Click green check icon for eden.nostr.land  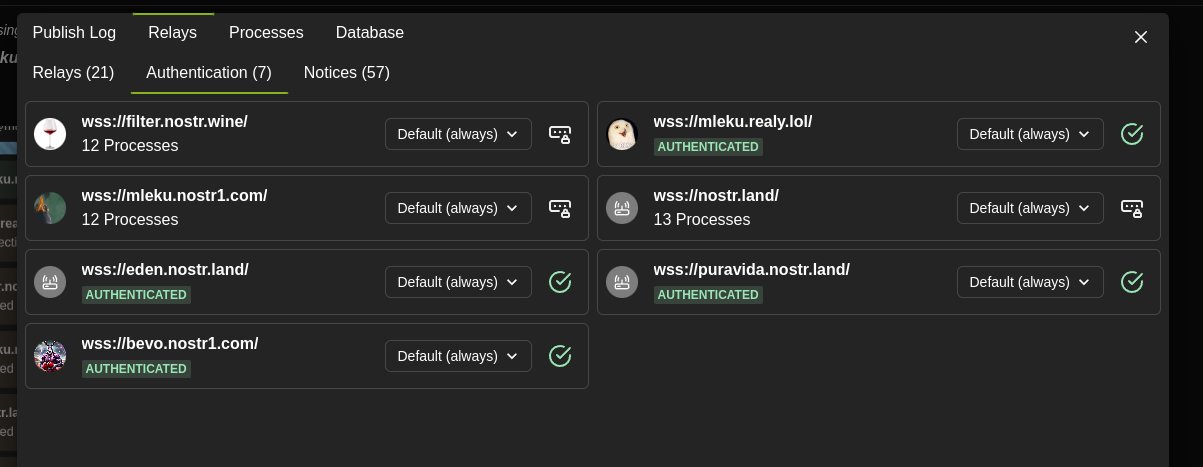tap(560, 282)
